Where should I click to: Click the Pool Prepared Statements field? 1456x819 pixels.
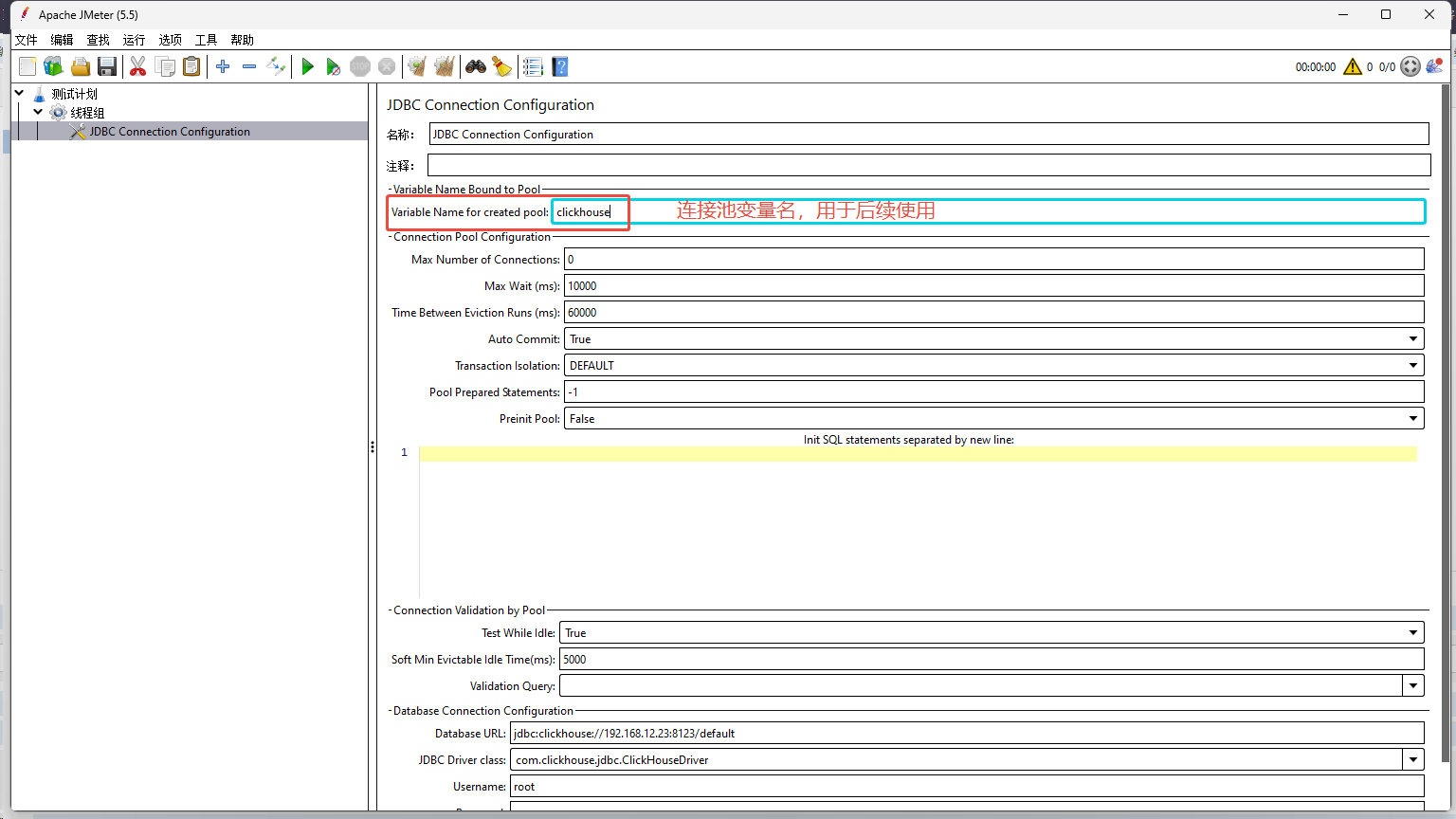994,391
